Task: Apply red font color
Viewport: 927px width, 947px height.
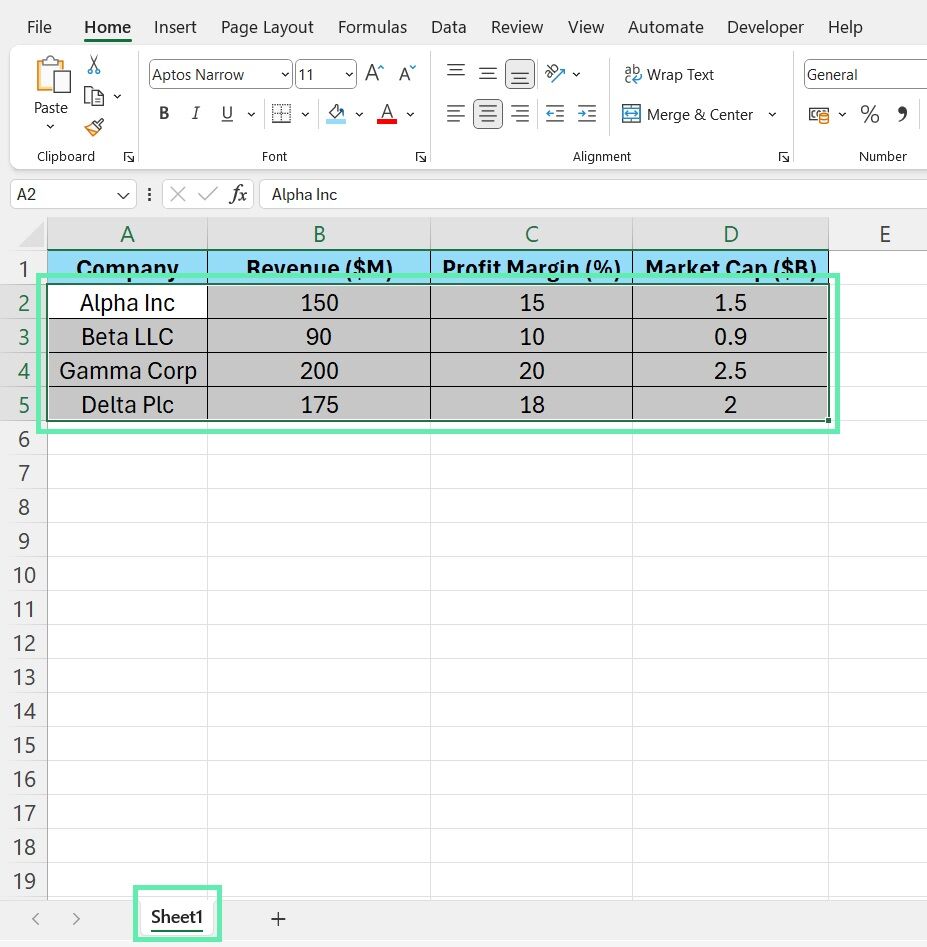Action: tap(387, 114)
